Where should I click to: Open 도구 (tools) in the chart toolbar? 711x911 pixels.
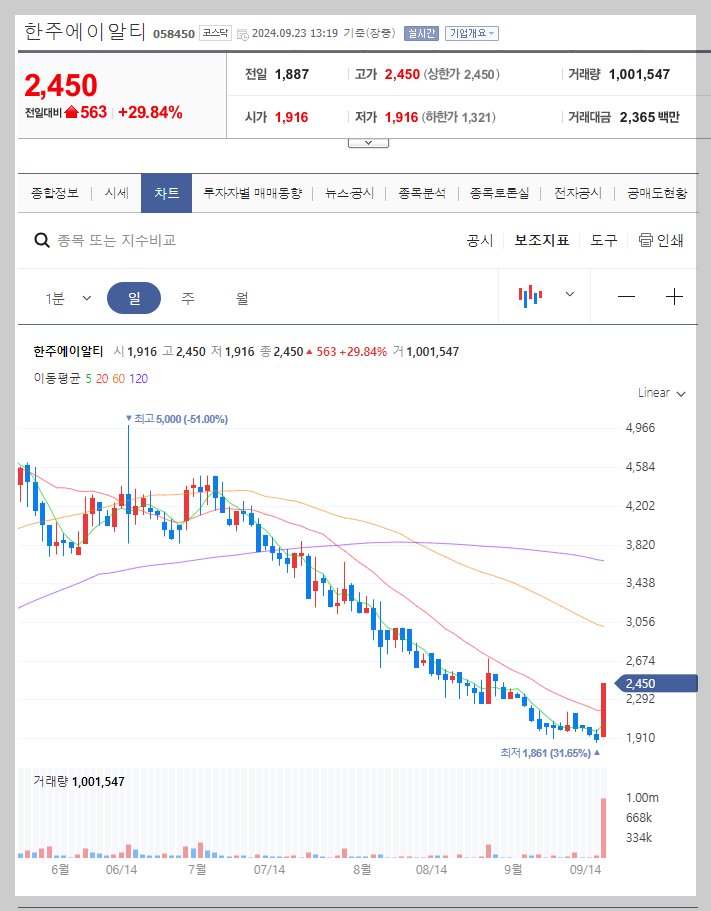[x=604, y=240]
